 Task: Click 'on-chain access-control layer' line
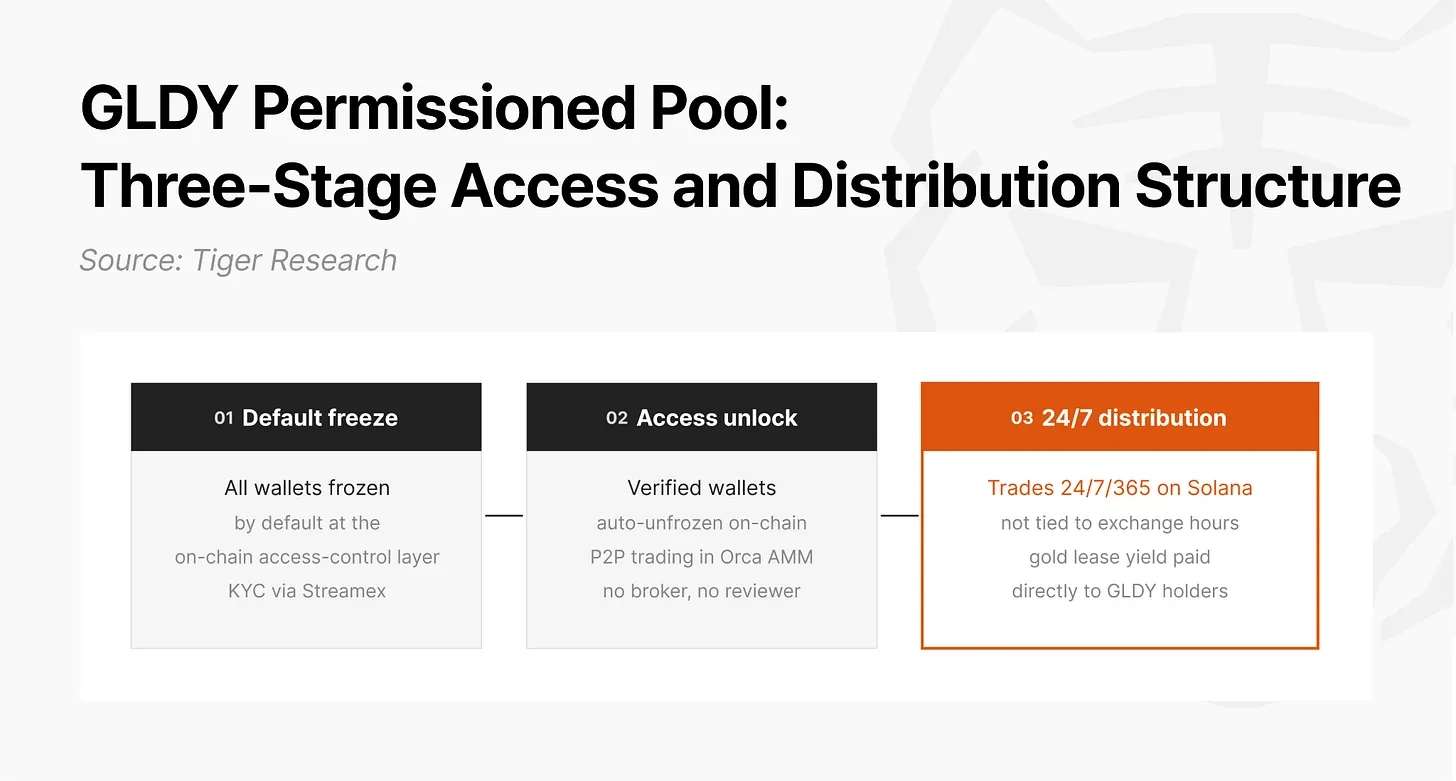click(x=307, y=557)
